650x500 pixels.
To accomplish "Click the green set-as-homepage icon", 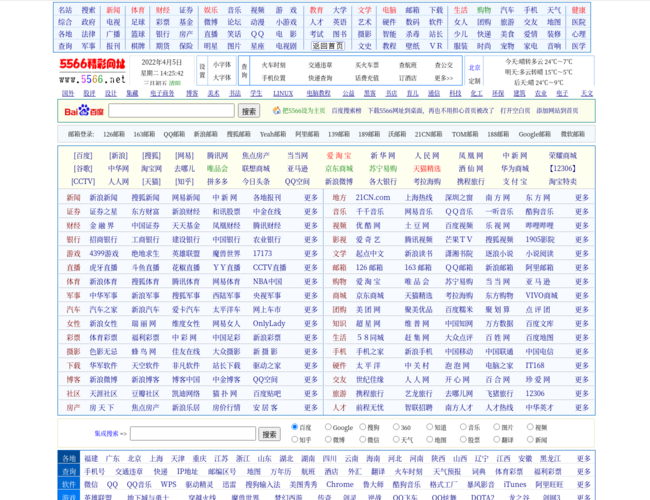I will (x=276, y=111).
